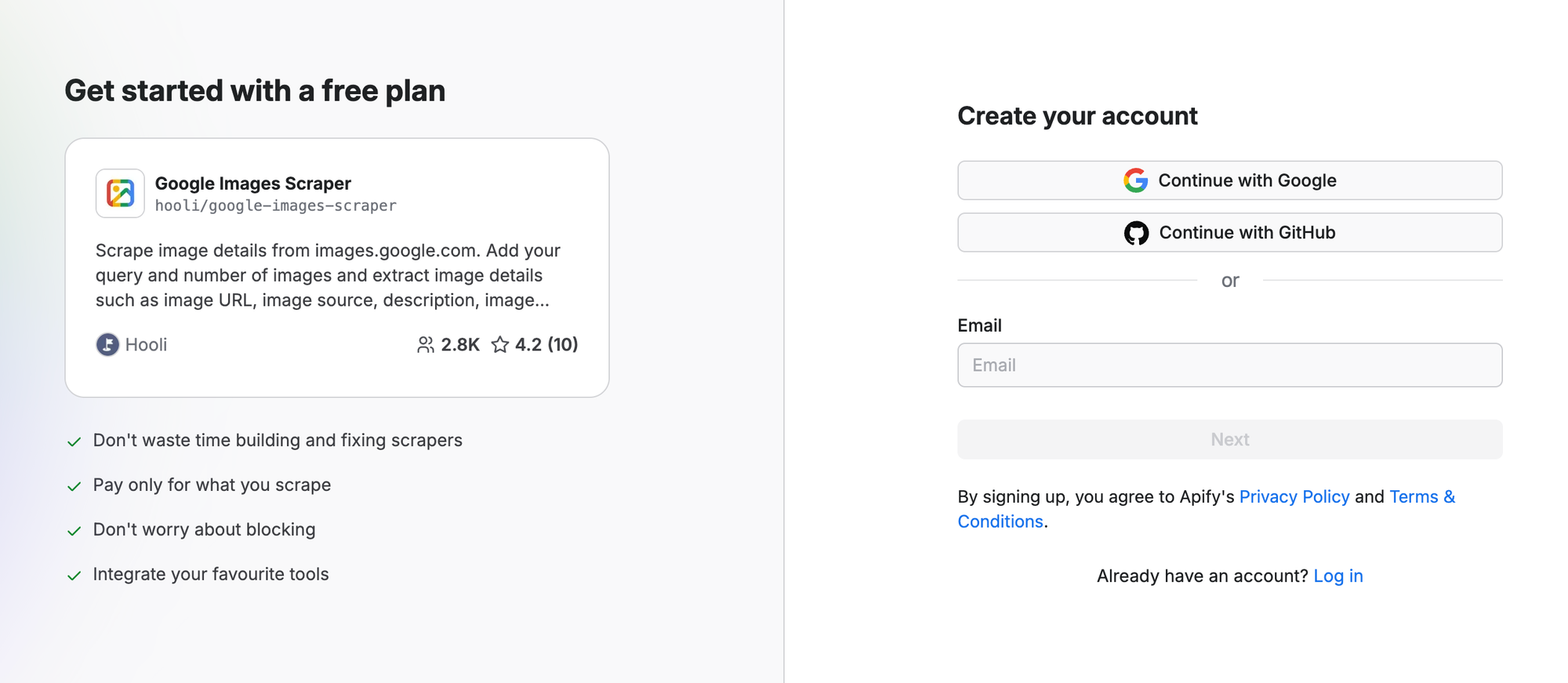Click the 'Create your account' heading
This screenshot has width=1568, height=683.
[1076, 115]
